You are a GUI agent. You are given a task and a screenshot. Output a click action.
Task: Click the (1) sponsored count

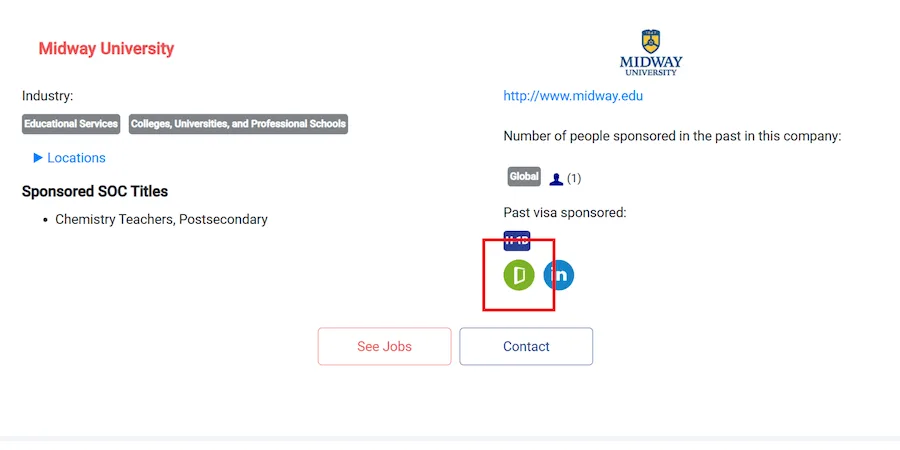(574, 179)
